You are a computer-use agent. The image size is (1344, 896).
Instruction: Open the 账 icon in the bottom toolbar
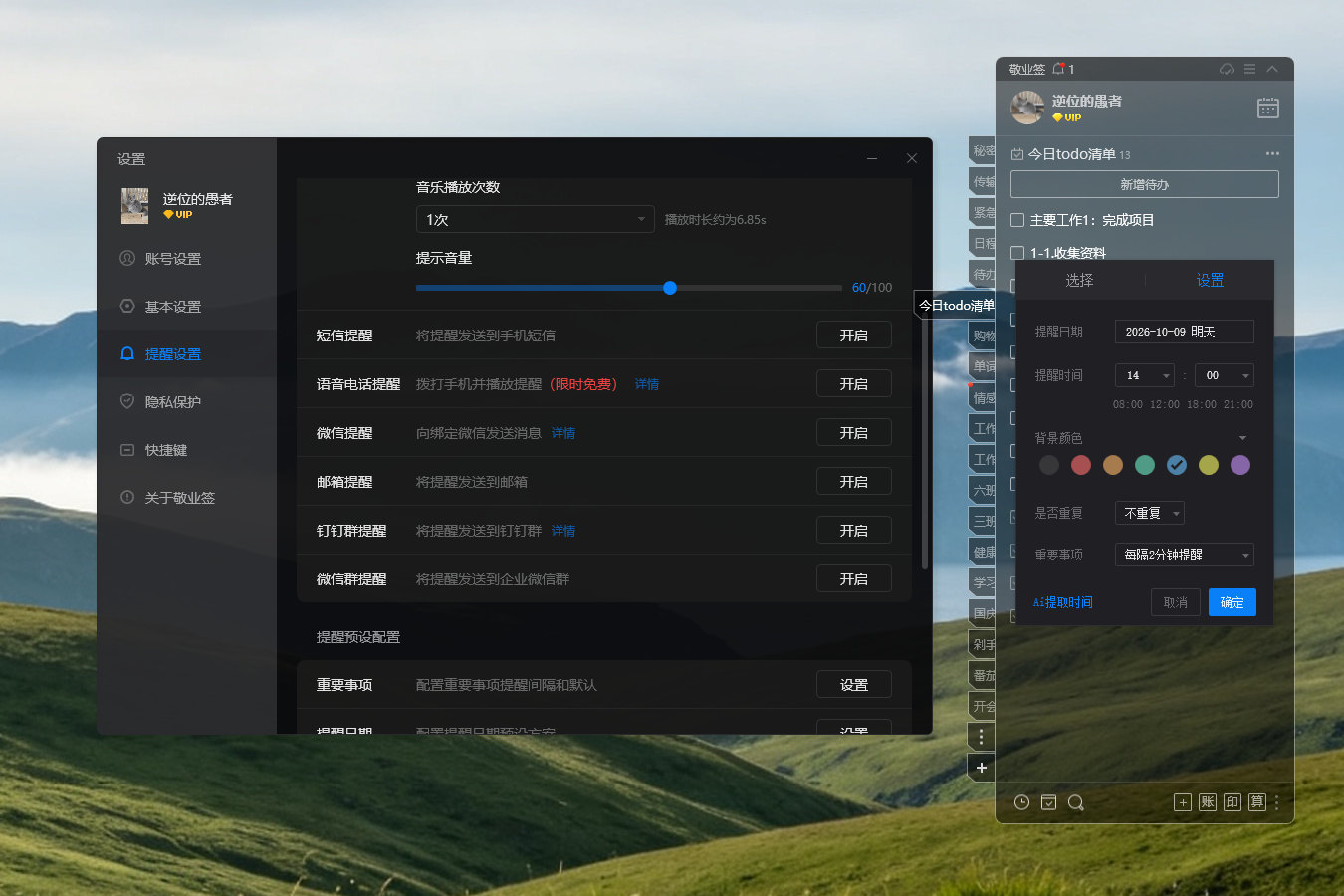coord(1208,802)
